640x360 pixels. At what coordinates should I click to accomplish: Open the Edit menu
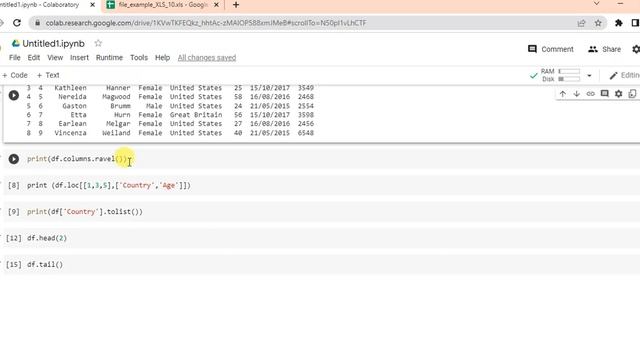[33, 58]
